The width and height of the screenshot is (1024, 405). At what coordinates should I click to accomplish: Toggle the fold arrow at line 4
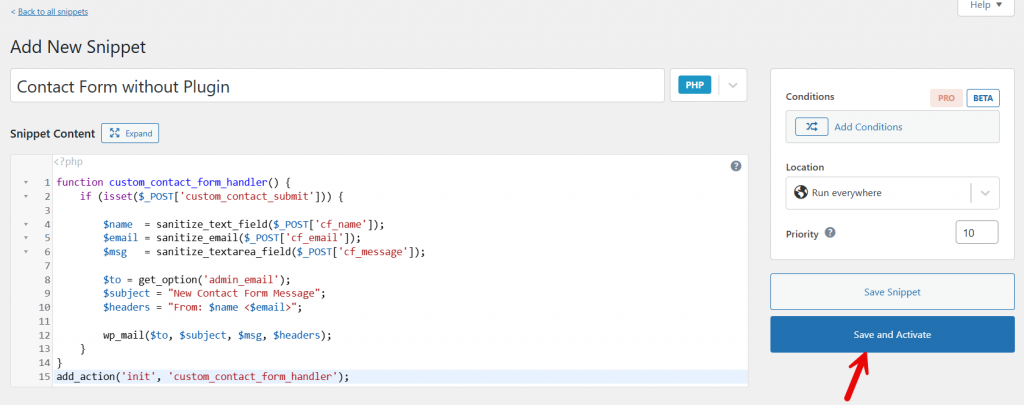[x=25, y=224]
